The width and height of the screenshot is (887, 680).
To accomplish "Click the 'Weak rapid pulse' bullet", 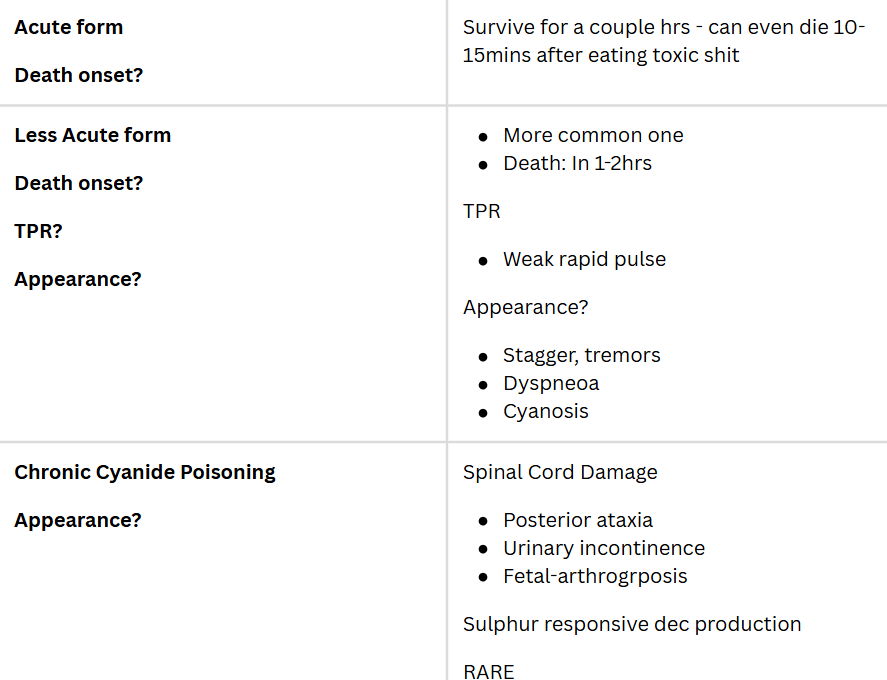I will click(584, 259).
